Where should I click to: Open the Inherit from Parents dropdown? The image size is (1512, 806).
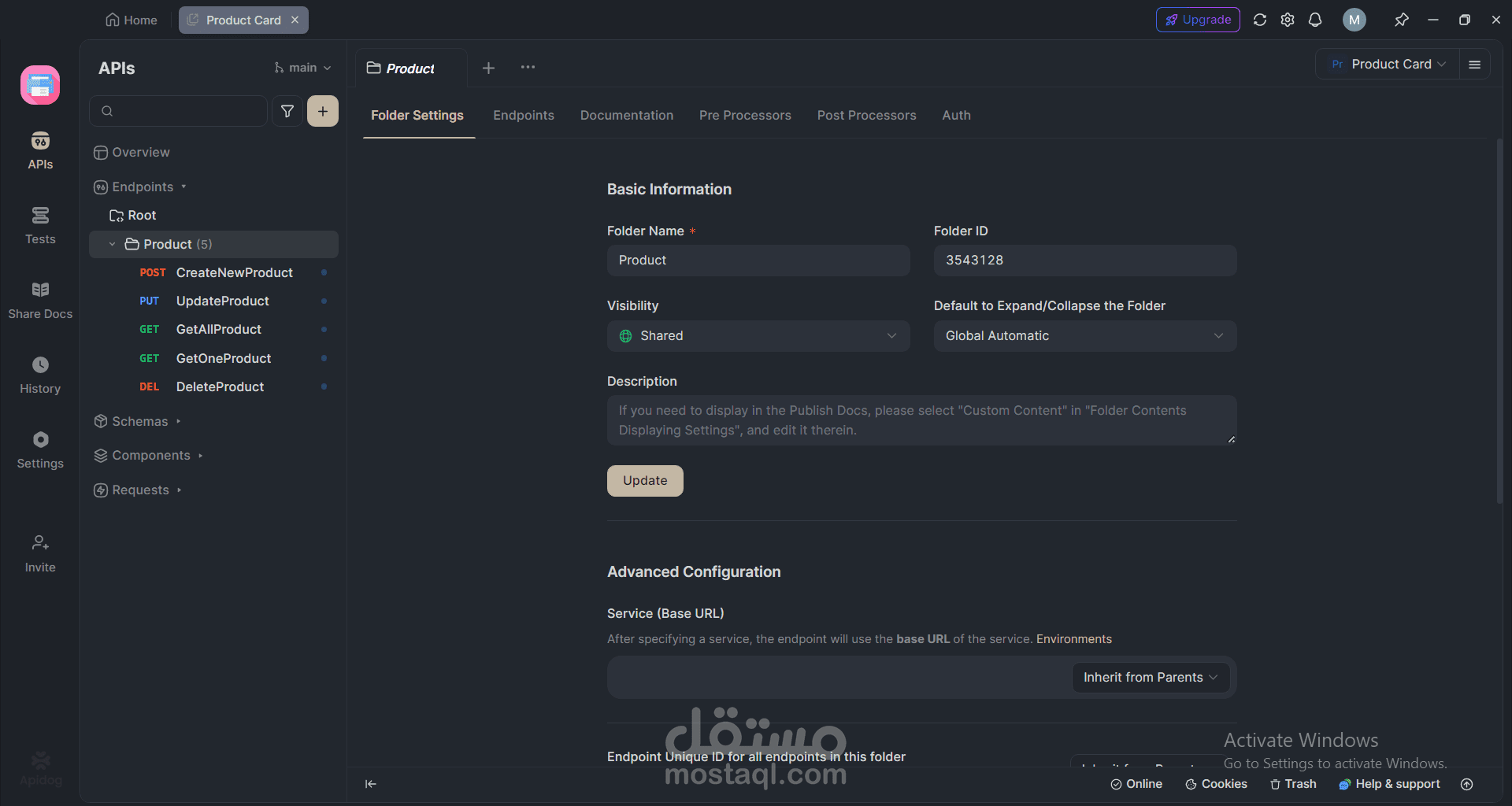point(1151,678)
